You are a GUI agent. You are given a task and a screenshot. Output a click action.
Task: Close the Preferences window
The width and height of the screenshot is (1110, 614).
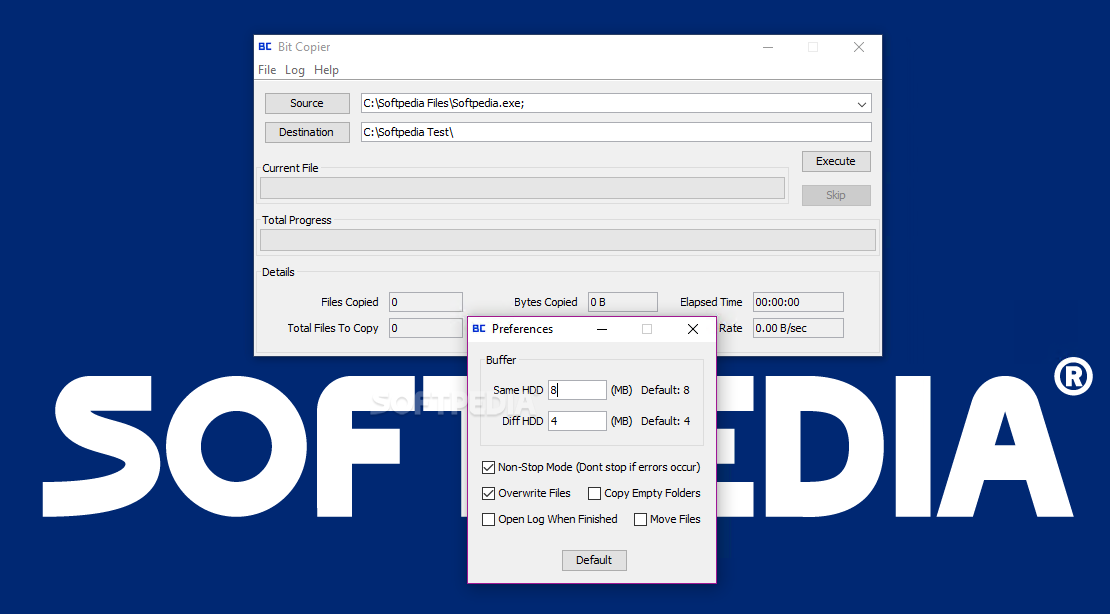tap(693, 329)
